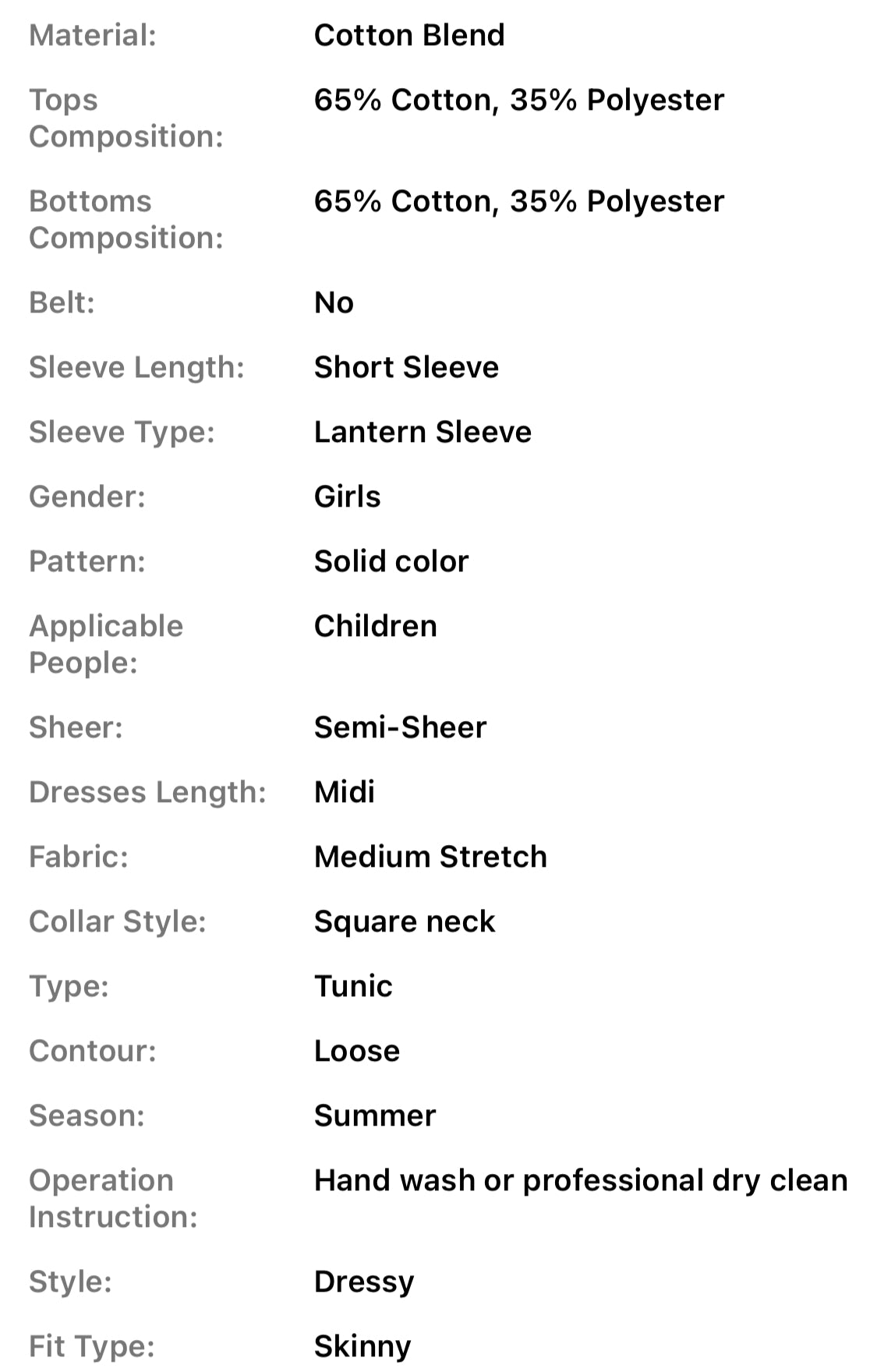The image size is (877, 1372).
Task: Tap the Operation Instruction label
Action: coord(113,1198)
